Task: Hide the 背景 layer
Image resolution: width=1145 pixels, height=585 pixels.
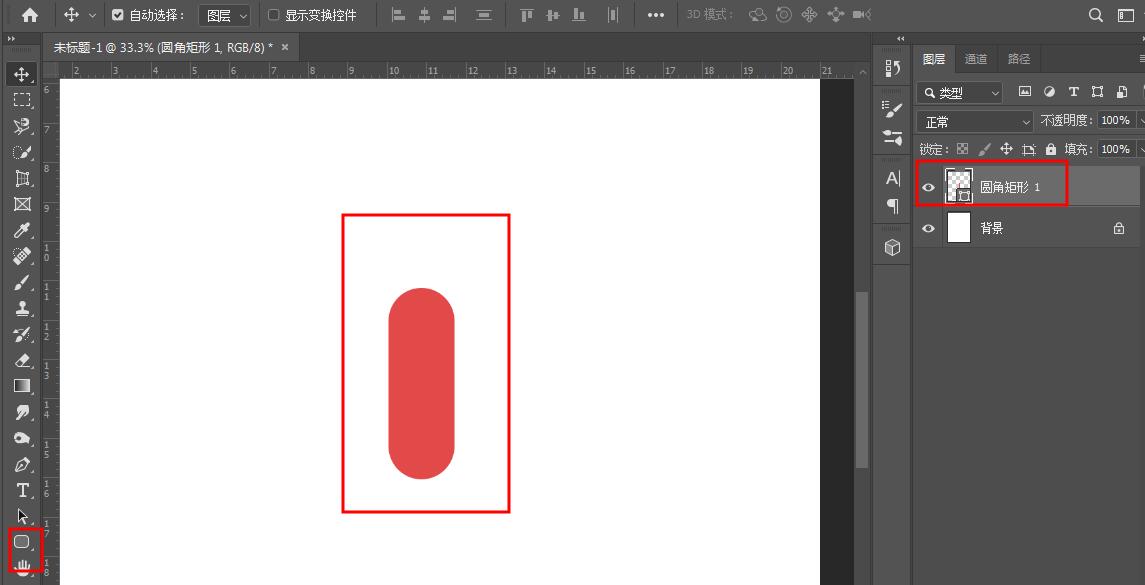Action: [928, 227]
